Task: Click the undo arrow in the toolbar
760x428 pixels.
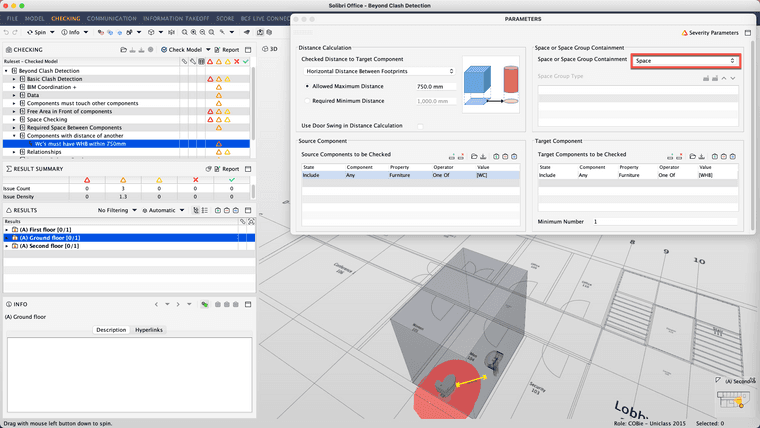Action: pyautogui.click(x=6, y=32)
